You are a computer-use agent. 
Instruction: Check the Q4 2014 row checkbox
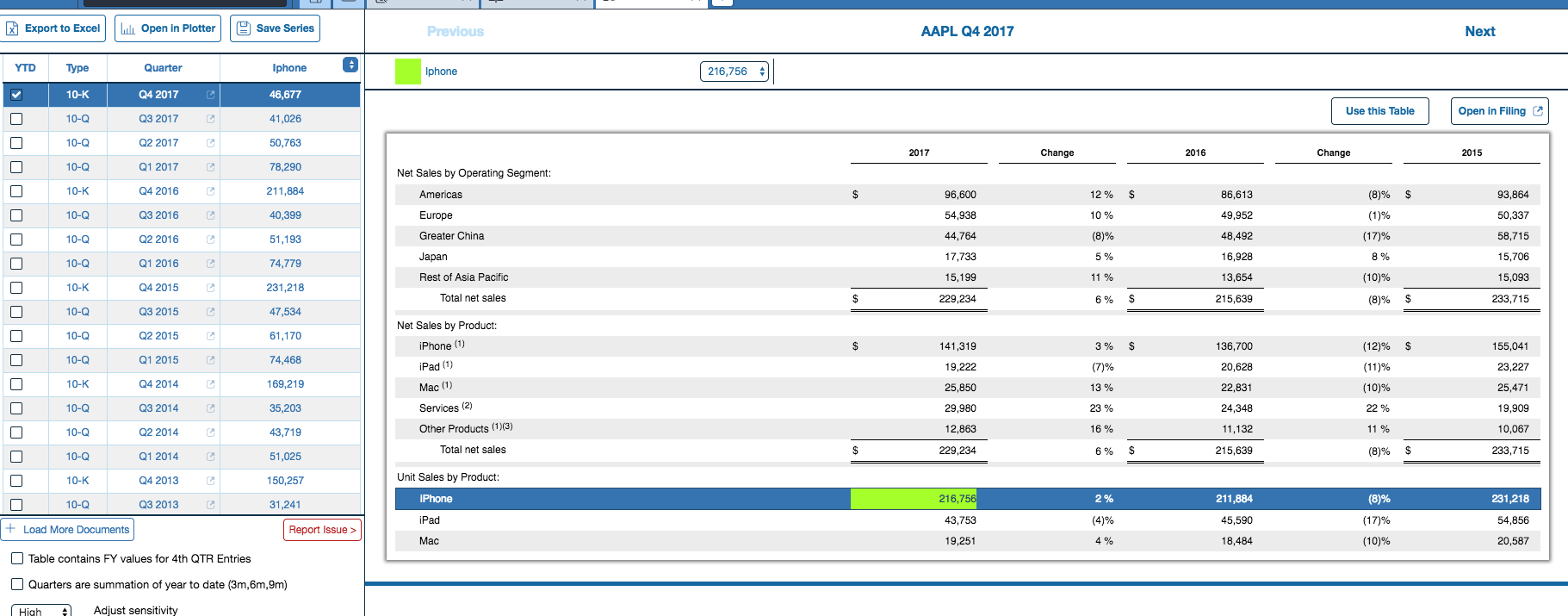(x=16, y=384)
